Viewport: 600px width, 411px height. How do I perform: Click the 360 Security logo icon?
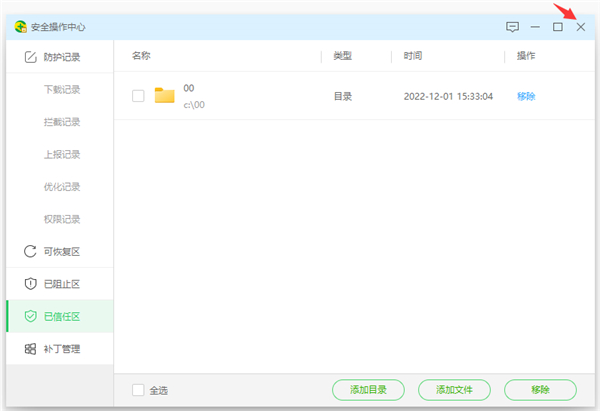[x=20, y=27]
